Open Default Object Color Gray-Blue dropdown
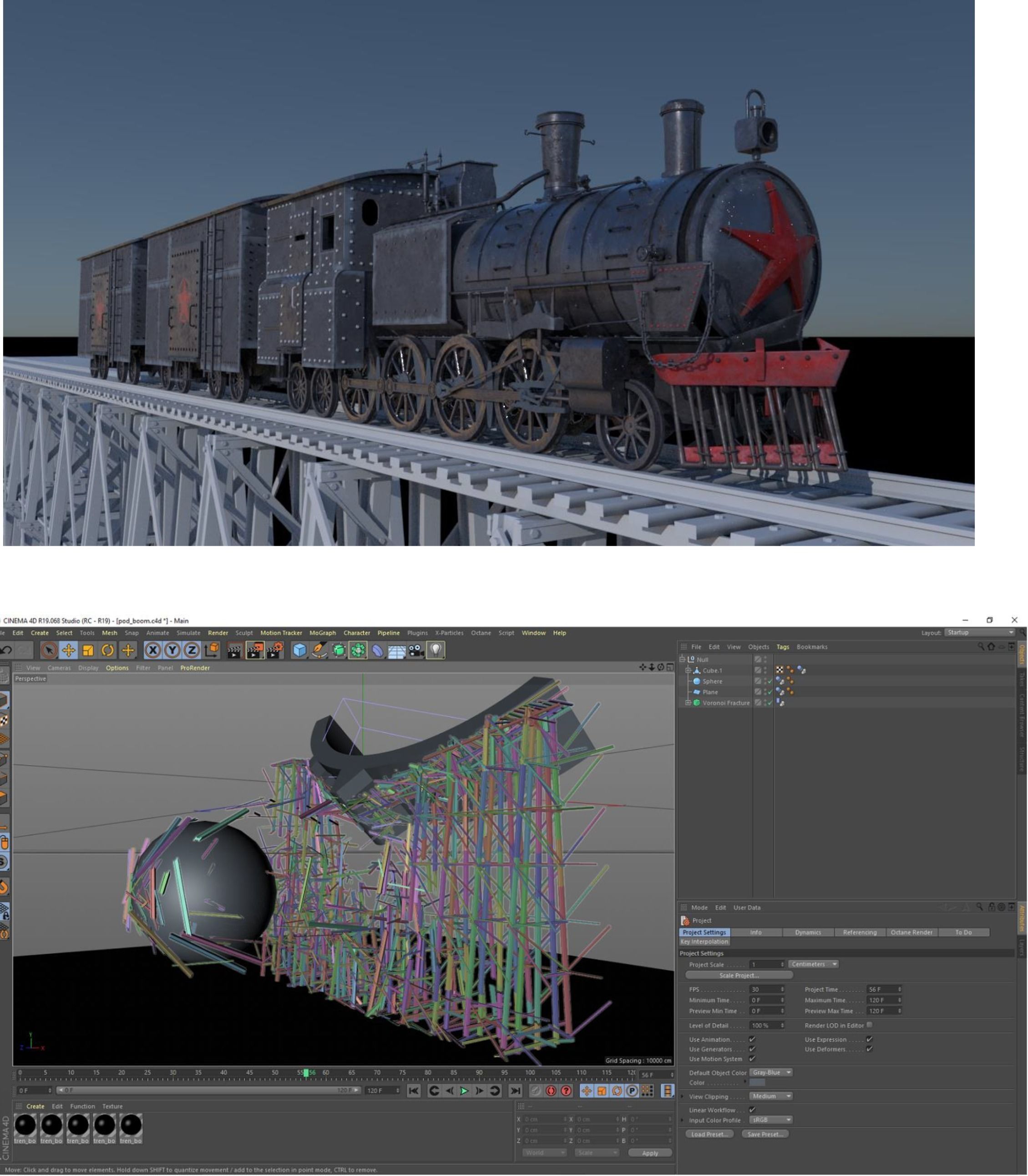This screenshot has width=1028, height=1176. pos(771,1072)
